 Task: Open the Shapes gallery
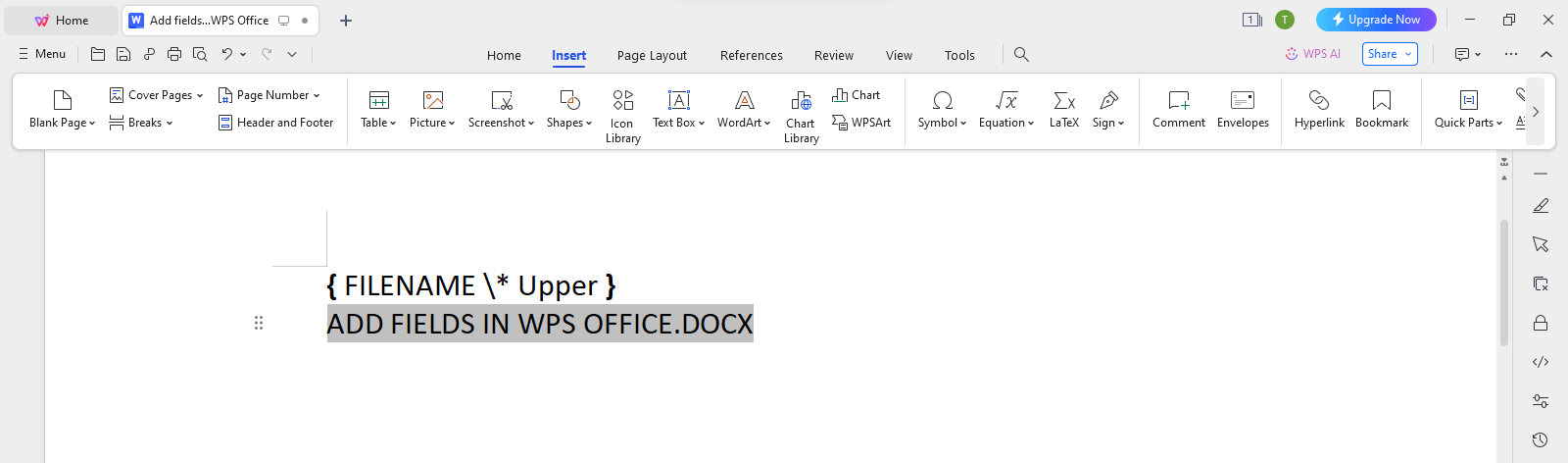(569, 109)
